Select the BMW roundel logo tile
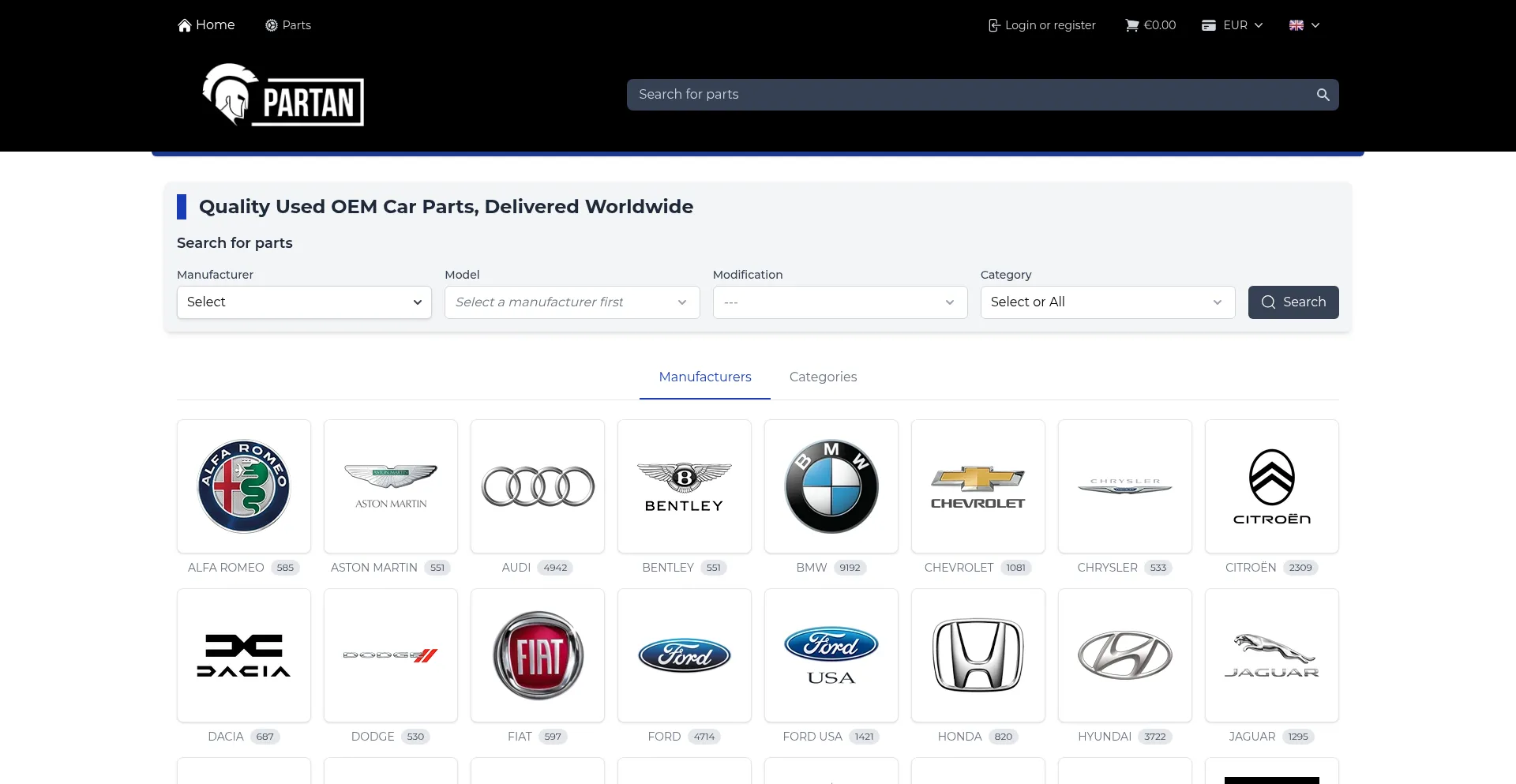The image size is (1516, 784). click(831, 486)
